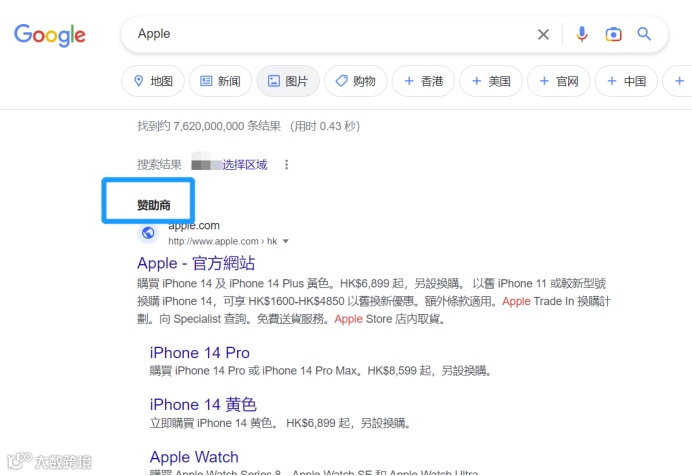
Task: Click the globe icon beside apple.com
Action: (x=148, y=232)
